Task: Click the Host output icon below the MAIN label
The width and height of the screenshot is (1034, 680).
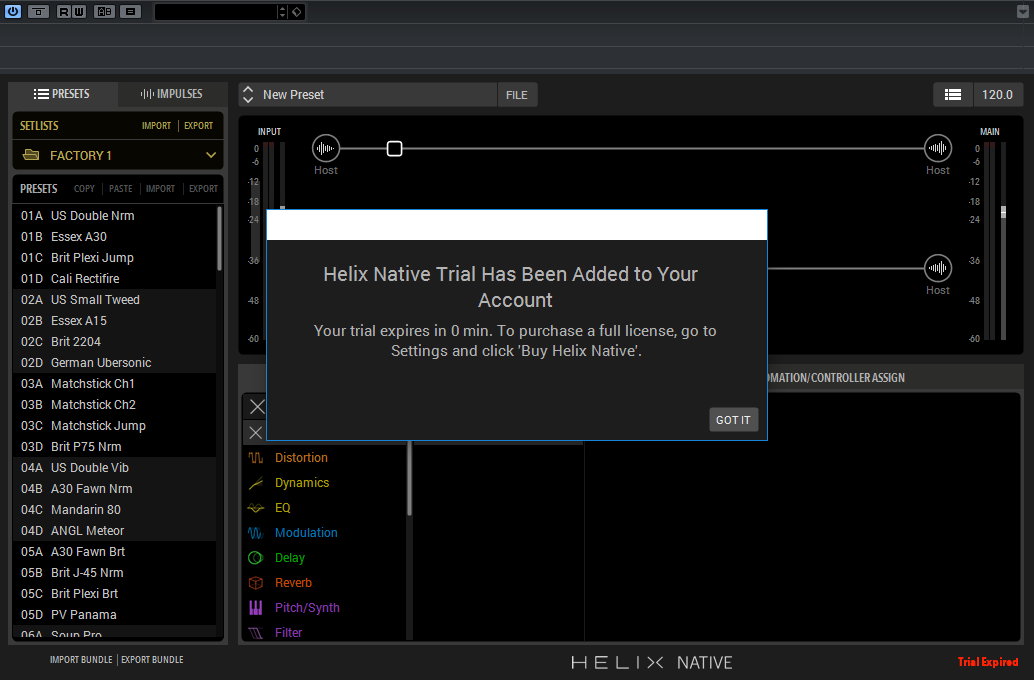Action: click(938, 148)
